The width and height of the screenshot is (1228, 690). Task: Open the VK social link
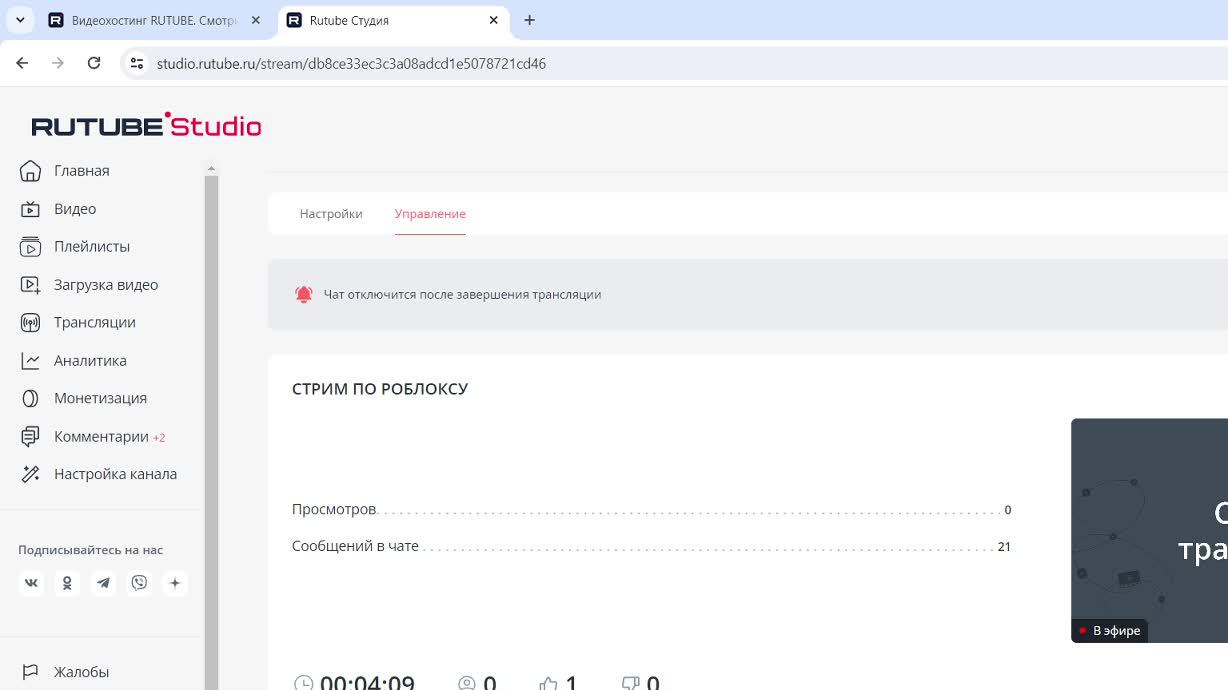click(32, 583)
